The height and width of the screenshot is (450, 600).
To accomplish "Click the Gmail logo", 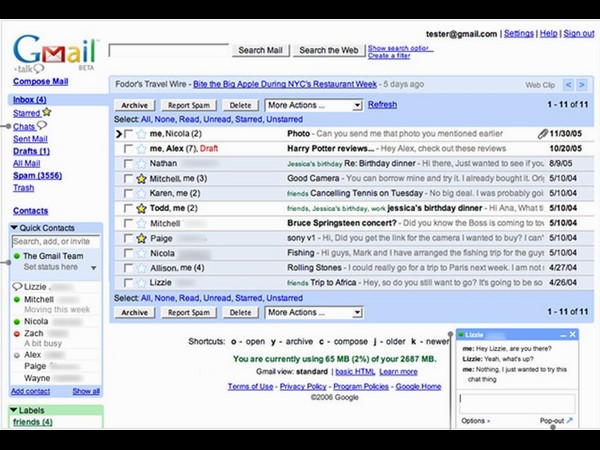I will 53,50.
